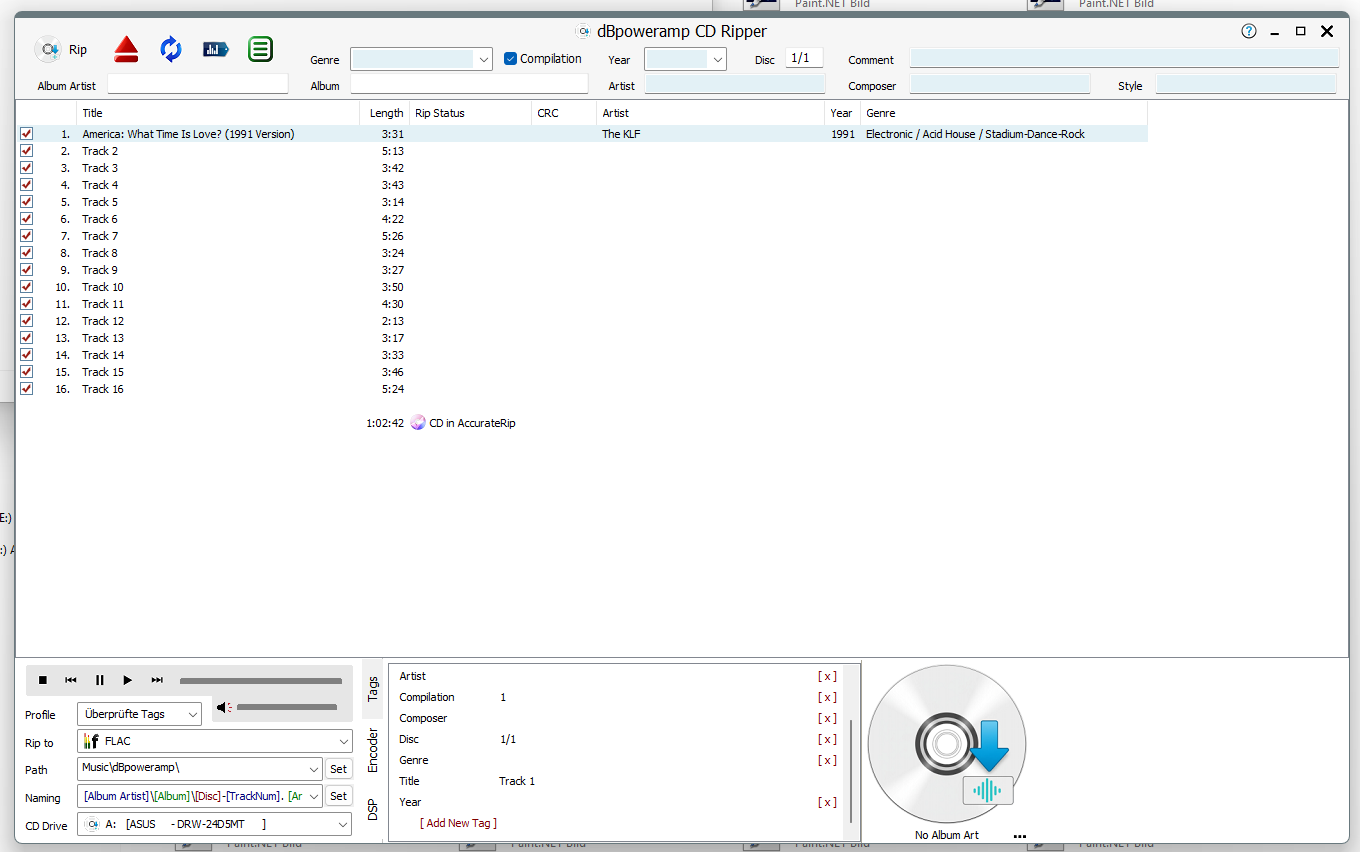
Task: Stop playback with the stop button
Action: pos(43,680)
